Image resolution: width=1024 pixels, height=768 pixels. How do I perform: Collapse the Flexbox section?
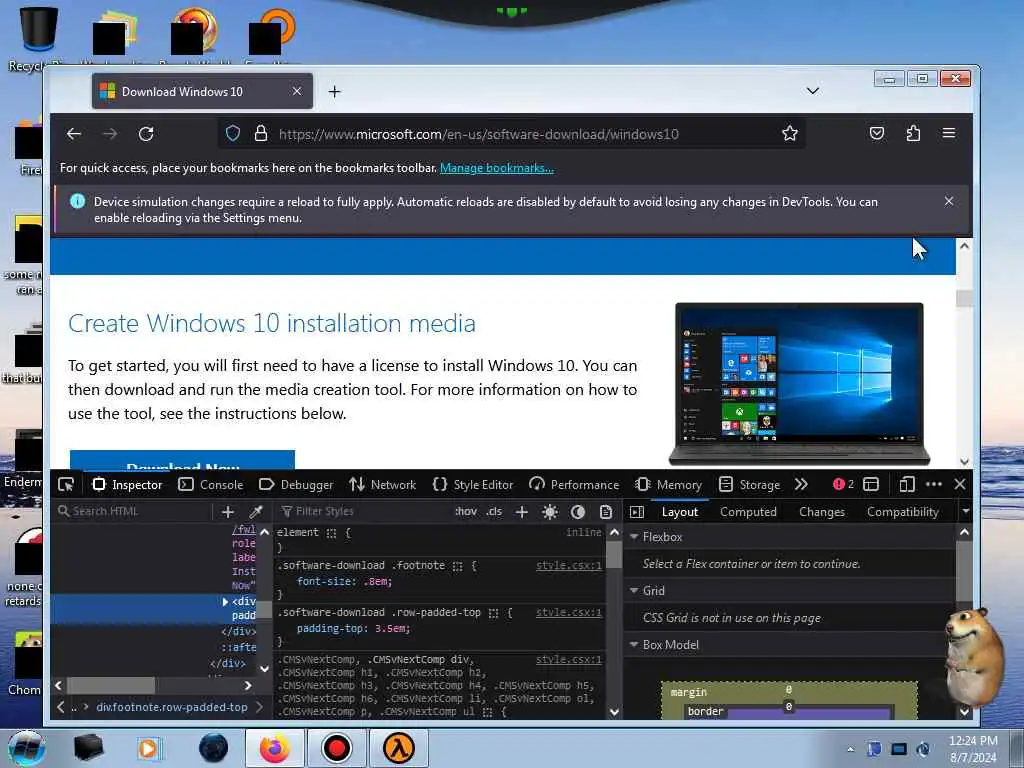(633, 537)
